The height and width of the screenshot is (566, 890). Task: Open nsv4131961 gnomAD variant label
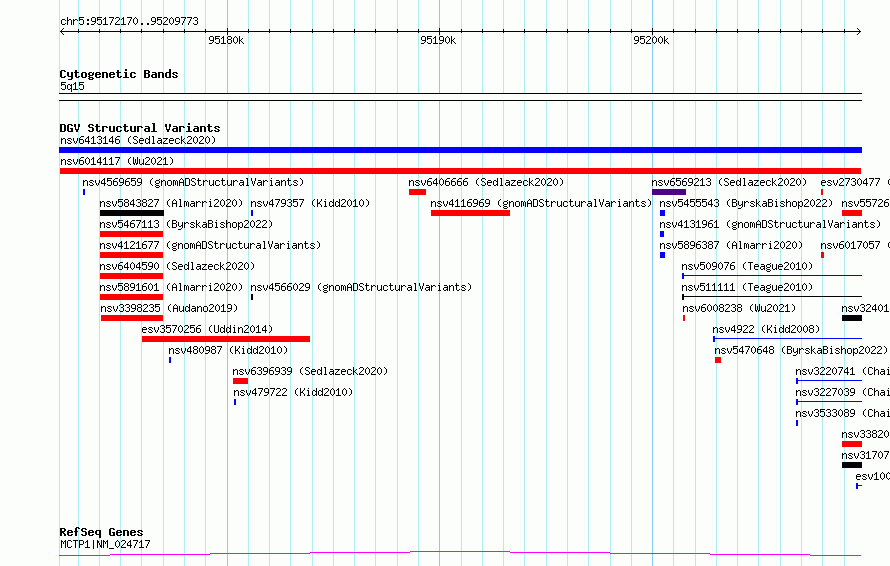tap(770, 224)
